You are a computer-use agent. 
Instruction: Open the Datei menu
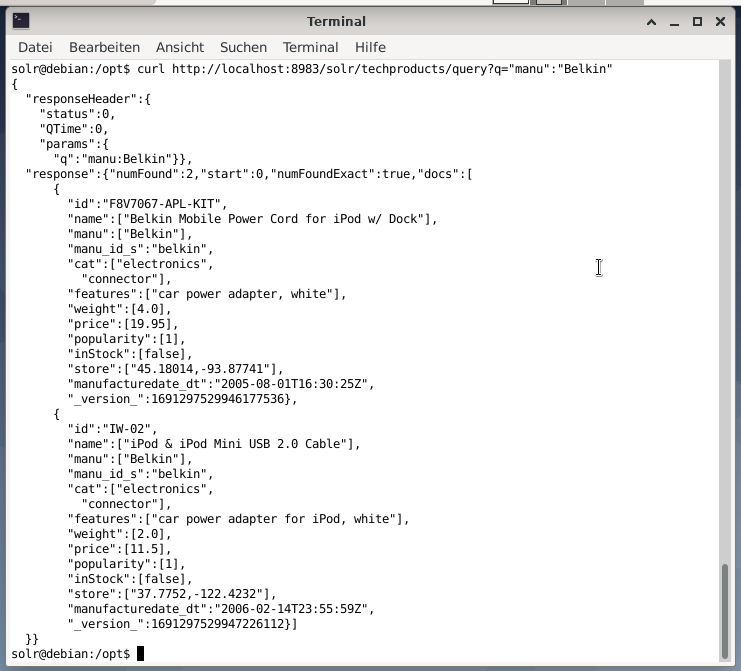(x=35, y=47)
